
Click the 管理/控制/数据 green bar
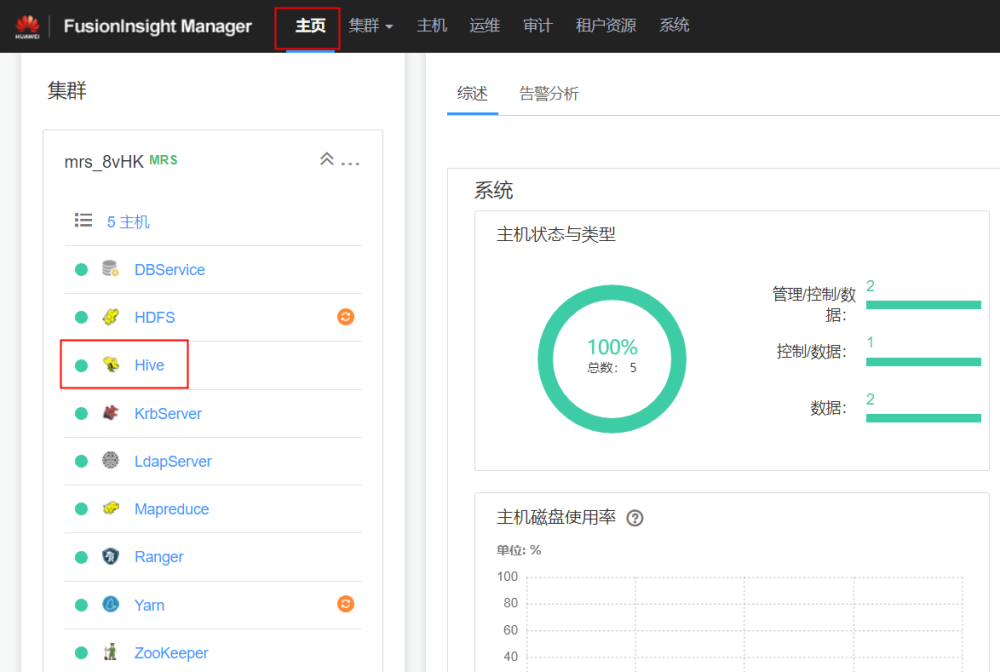pyautogui.click(x=923, y=305)
